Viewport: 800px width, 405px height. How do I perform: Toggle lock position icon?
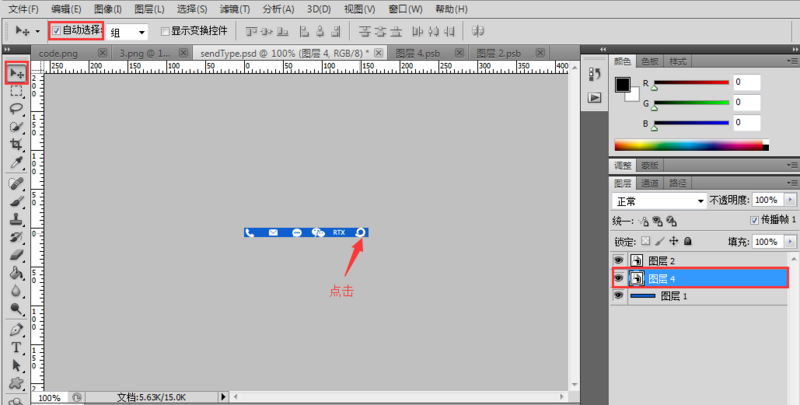click(673, 241)
